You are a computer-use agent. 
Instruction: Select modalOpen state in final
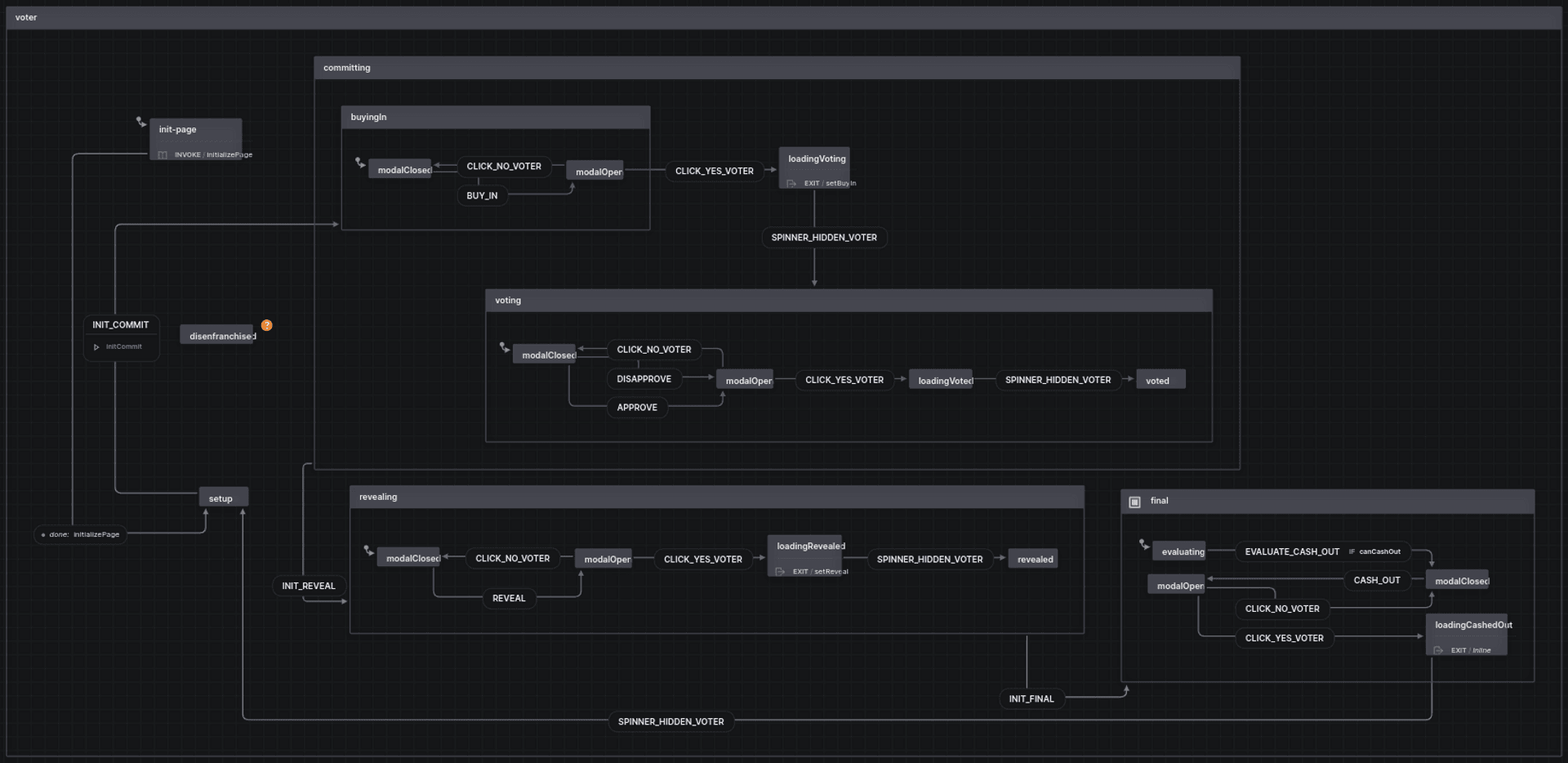point(1176,585)
